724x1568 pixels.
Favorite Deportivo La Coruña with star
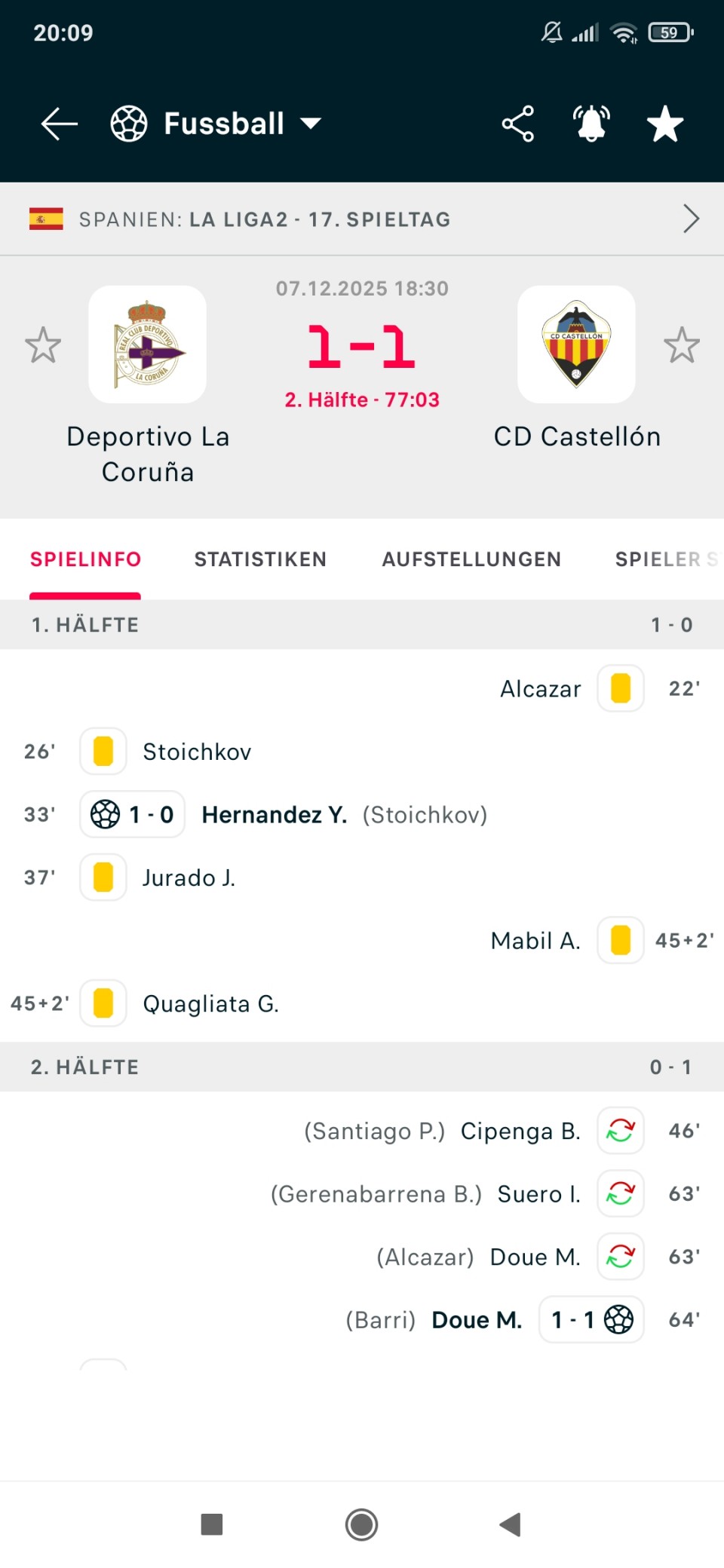coord(43,345)
